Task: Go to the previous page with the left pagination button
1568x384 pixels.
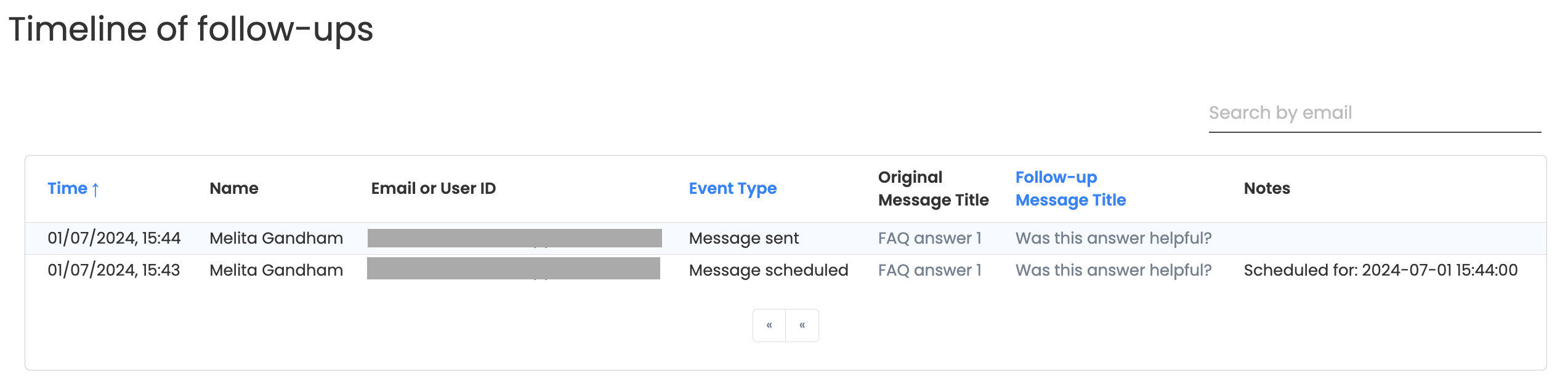Action: tap(769, 325)
